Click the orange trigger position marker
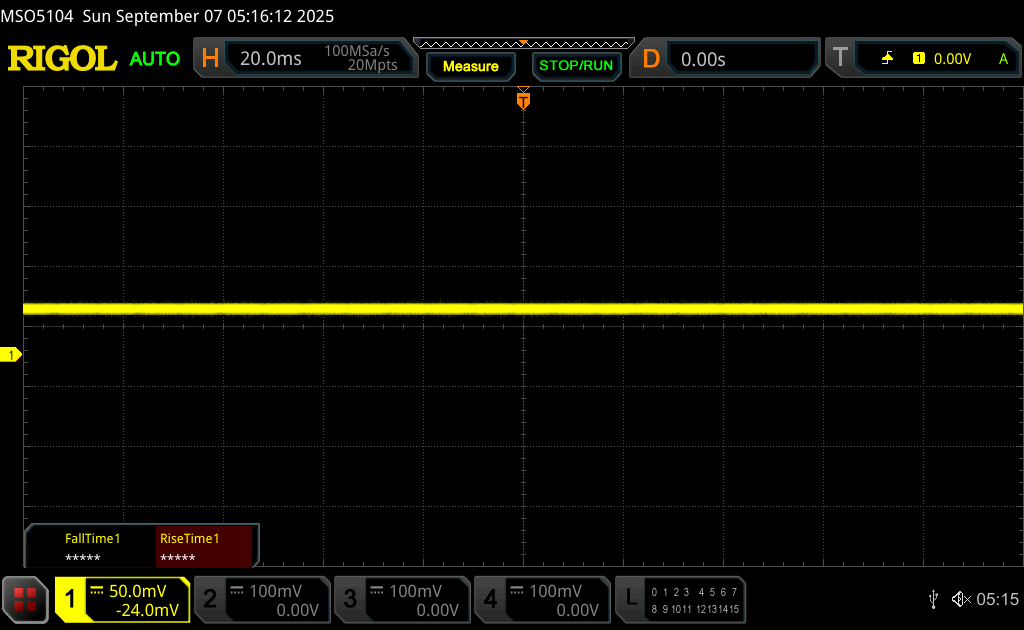Screen dimensions: 1024x630 (523, 100)
